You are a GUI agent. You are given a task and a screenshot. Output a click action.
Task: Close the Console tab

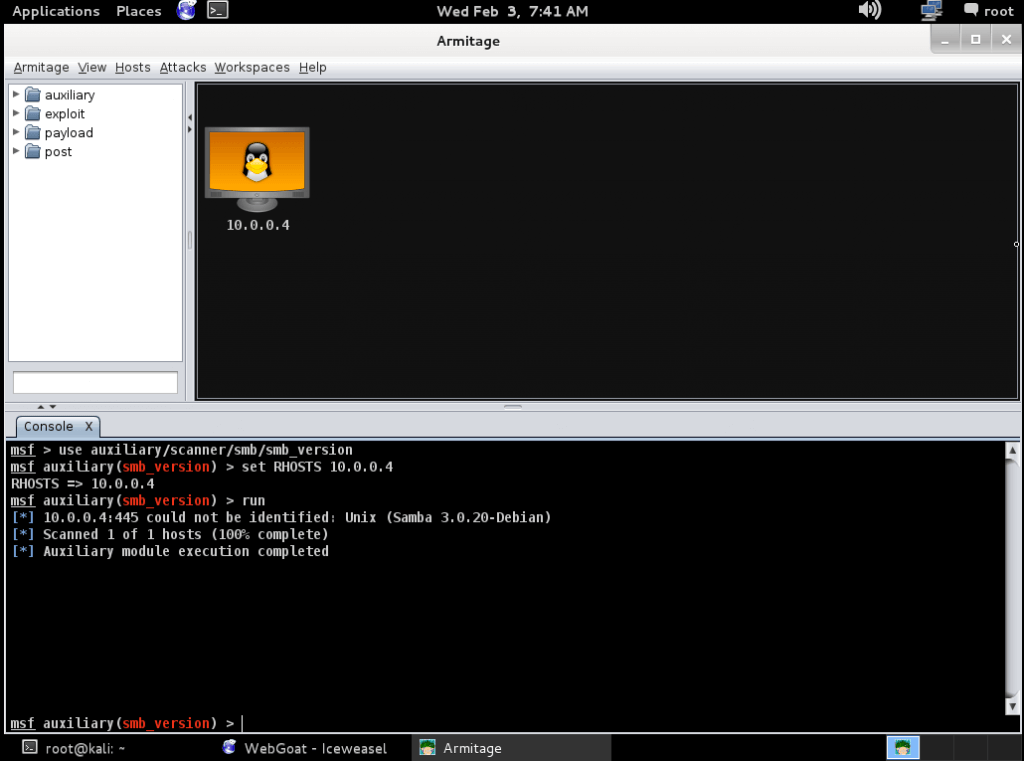coord(88,426)
